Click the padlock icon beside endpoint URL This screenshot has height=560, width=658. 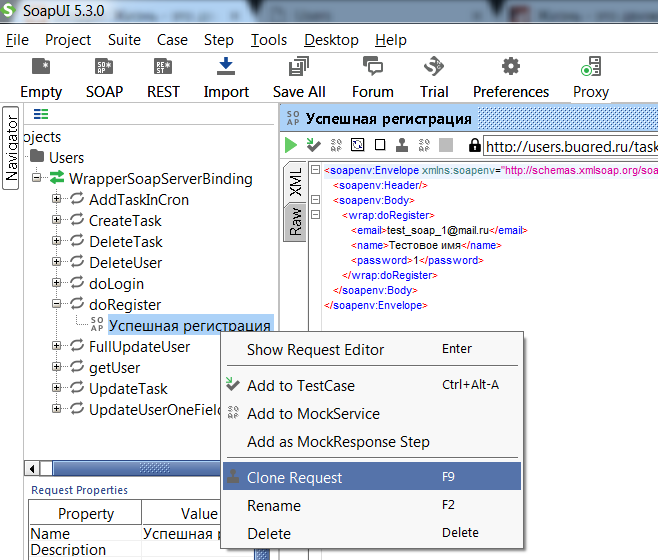pos(475,145)
